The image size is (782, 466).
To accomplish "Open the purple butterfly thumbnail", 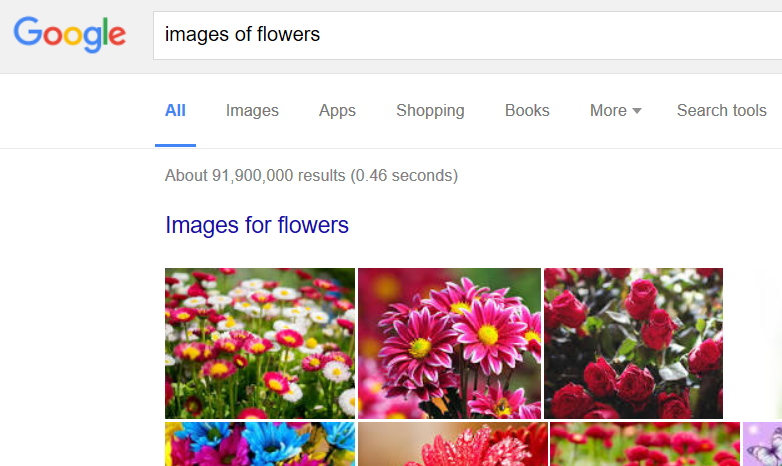I will point(763,444).
